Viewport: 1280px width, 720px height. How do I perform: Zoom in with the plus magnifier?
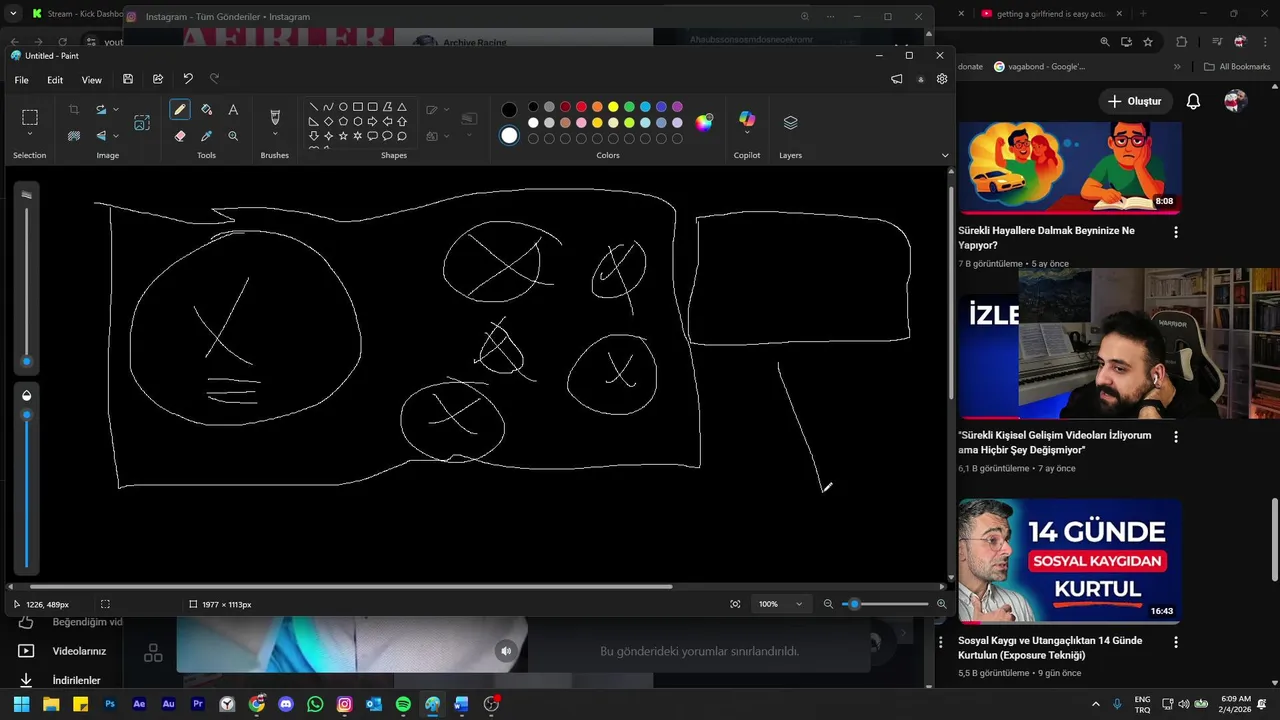(941, 604)
